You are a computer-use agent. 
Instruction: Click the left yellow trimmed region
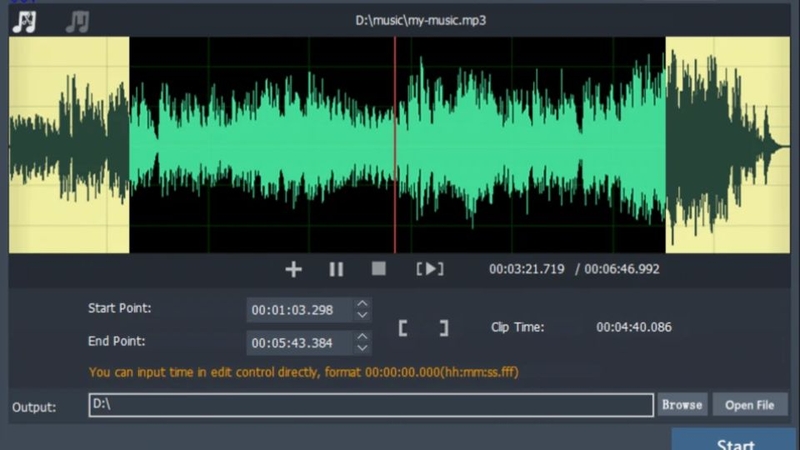(69, 144)
